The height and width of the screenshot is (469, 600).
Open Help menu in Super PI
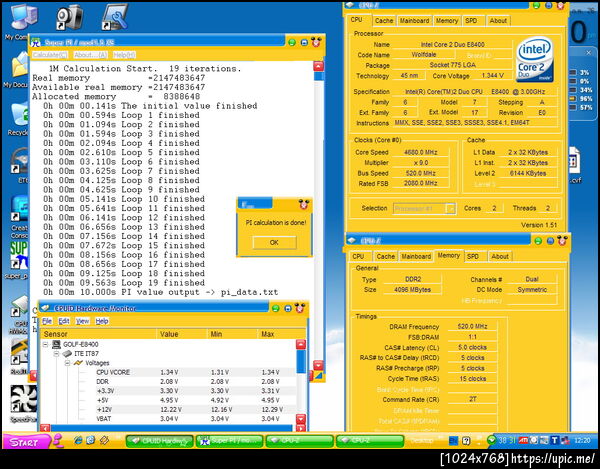[124, 55]
